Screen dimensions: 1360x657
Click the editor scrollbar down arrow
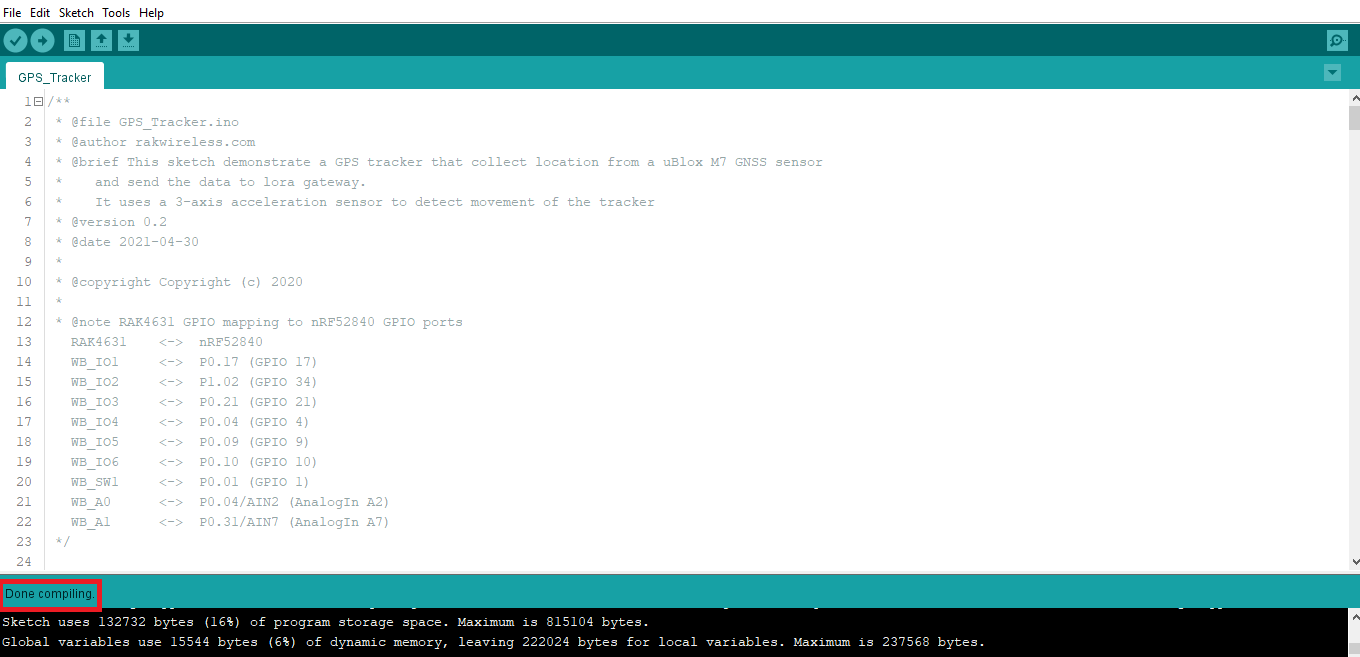pyautogui.click(x=1354, y=563)
